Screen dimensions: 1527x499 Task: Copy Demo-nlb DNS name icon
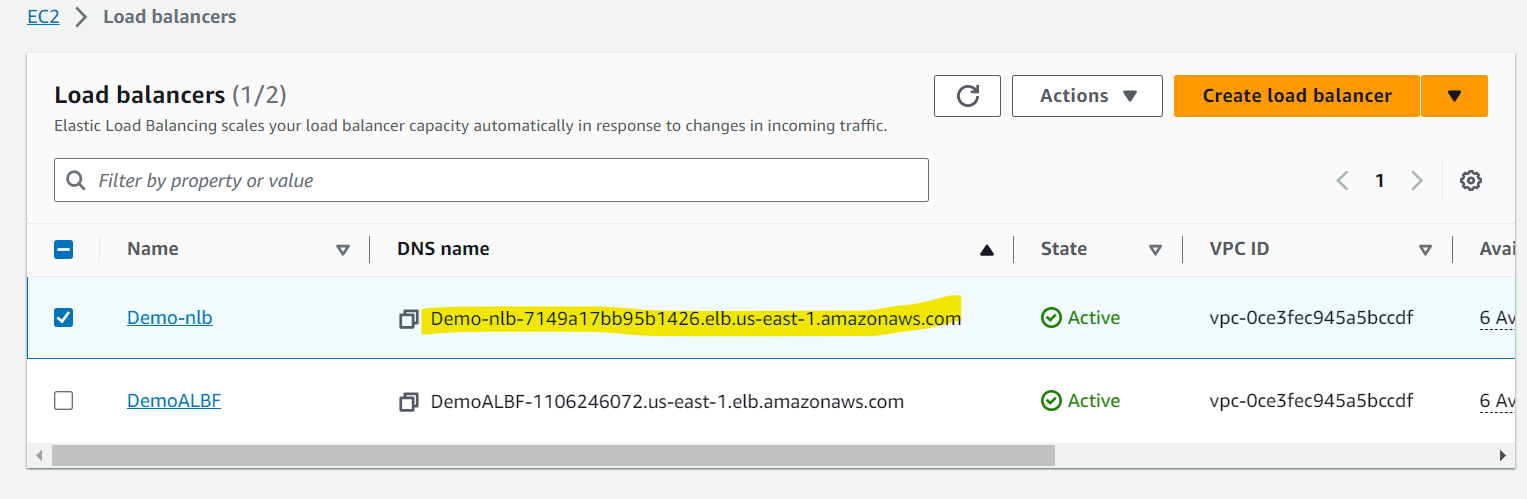pos(408,319)
